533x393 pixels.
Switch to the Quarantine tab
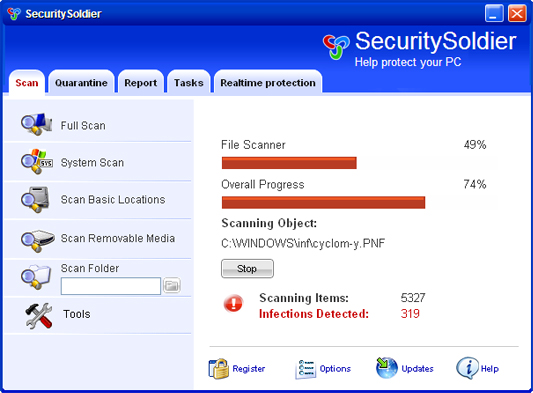81,82
